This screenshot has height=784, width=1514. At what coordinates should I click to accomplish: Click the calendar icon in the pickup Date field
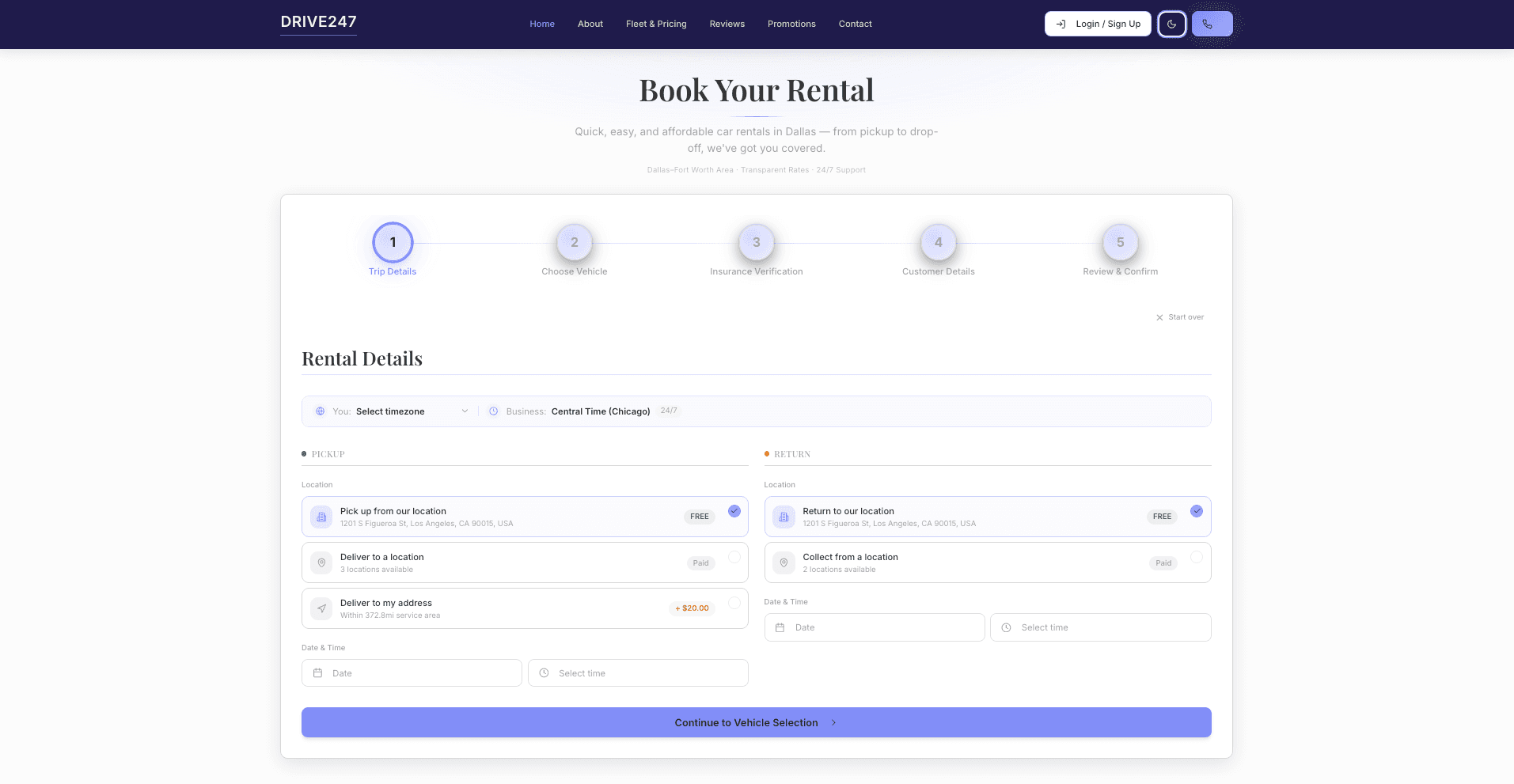[317, 672]
